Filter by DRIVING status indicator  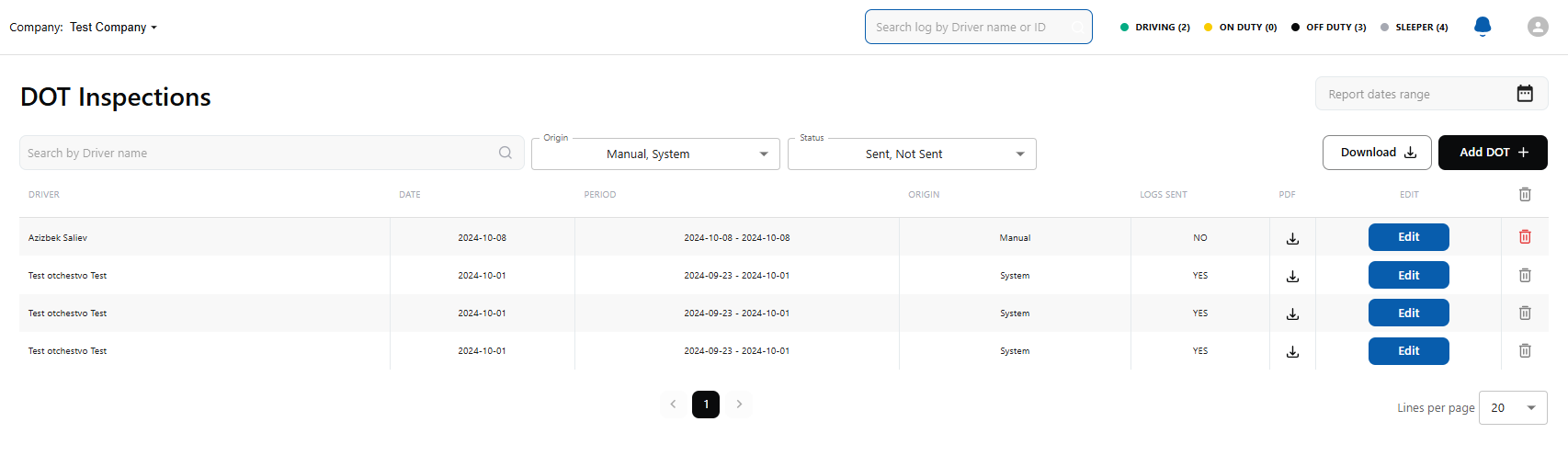[x=1154, y=28]
